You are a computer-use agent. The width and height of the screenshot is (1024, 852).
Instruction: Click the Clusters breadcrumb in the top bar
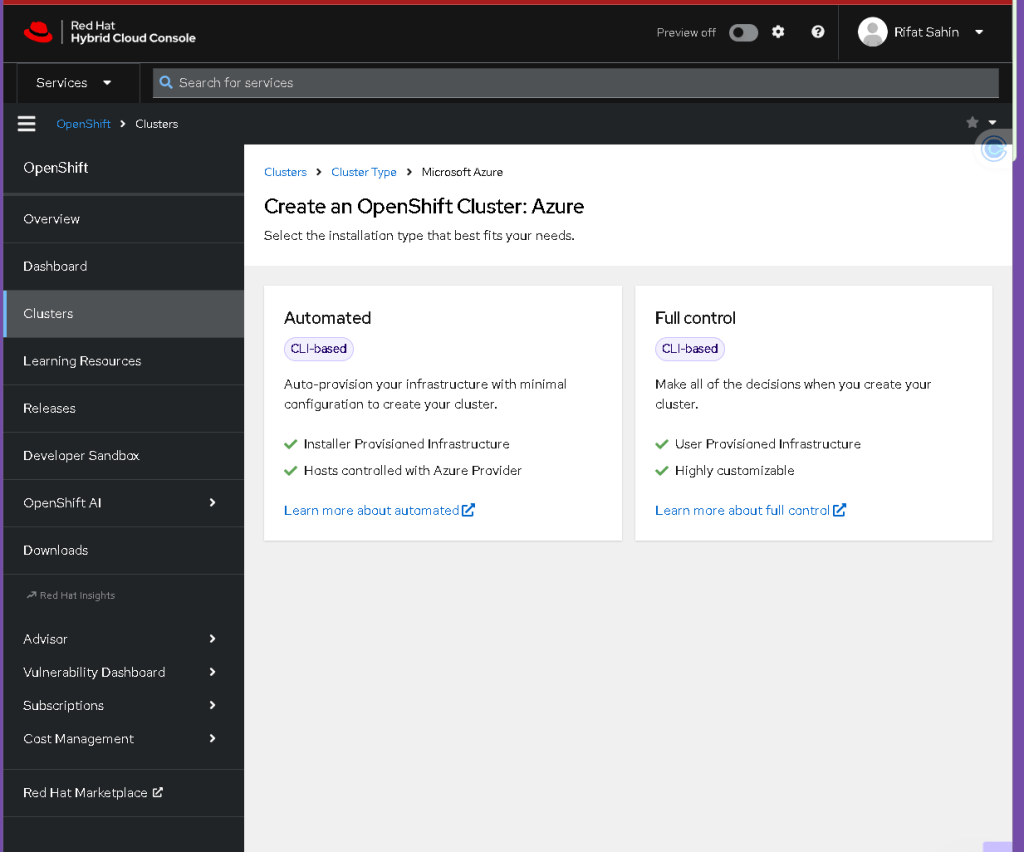coord(156,124)
